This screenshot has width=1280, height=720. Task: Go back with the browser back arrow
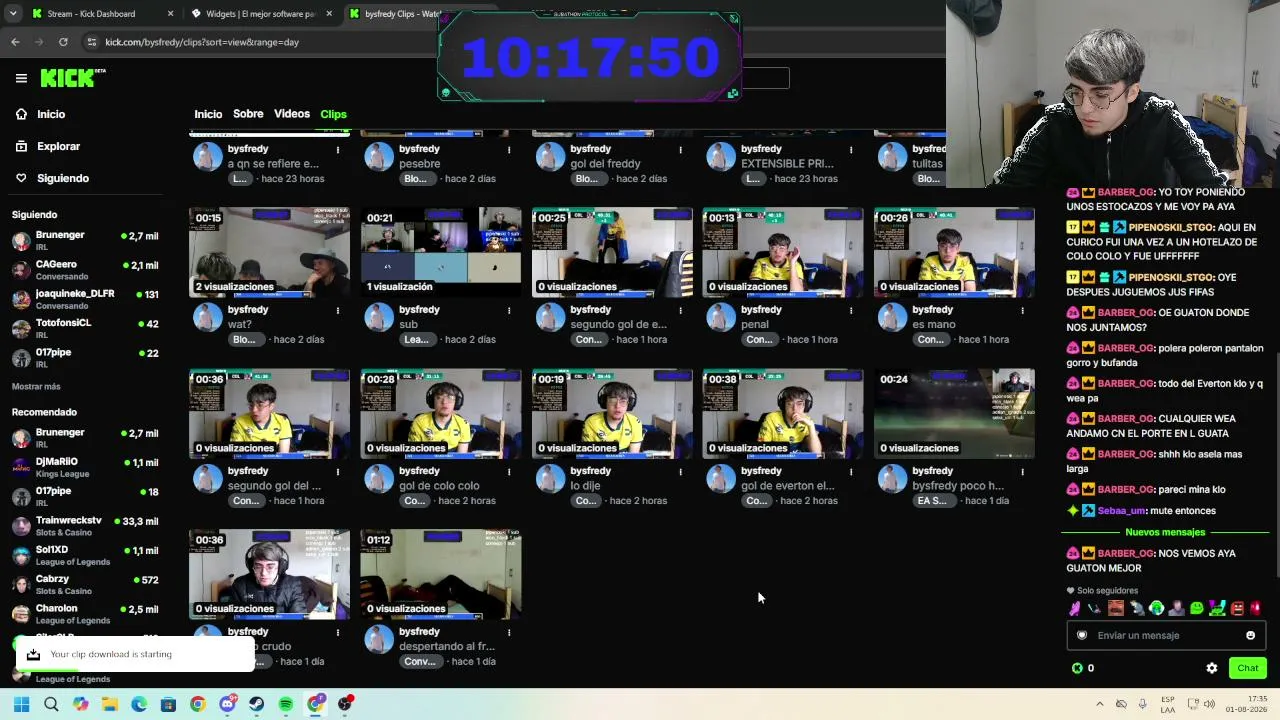15,42
